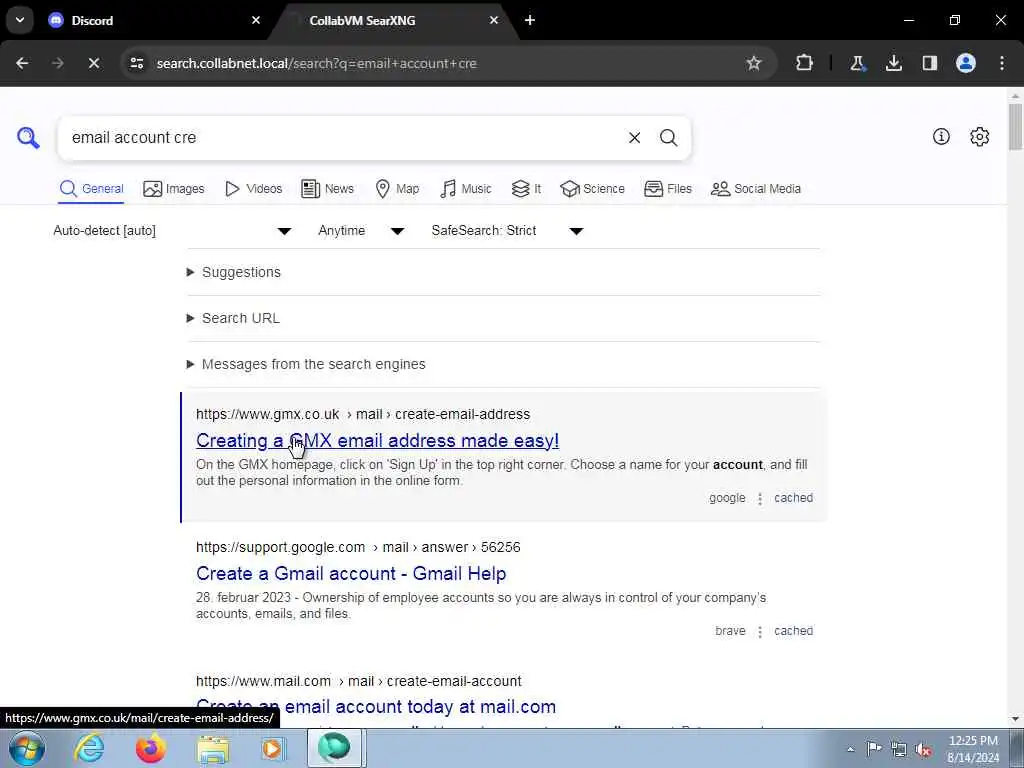The height and width of the screenshot is (768, 1024).
Task: Bookmark this page with the star
Action: click(754, 63)
